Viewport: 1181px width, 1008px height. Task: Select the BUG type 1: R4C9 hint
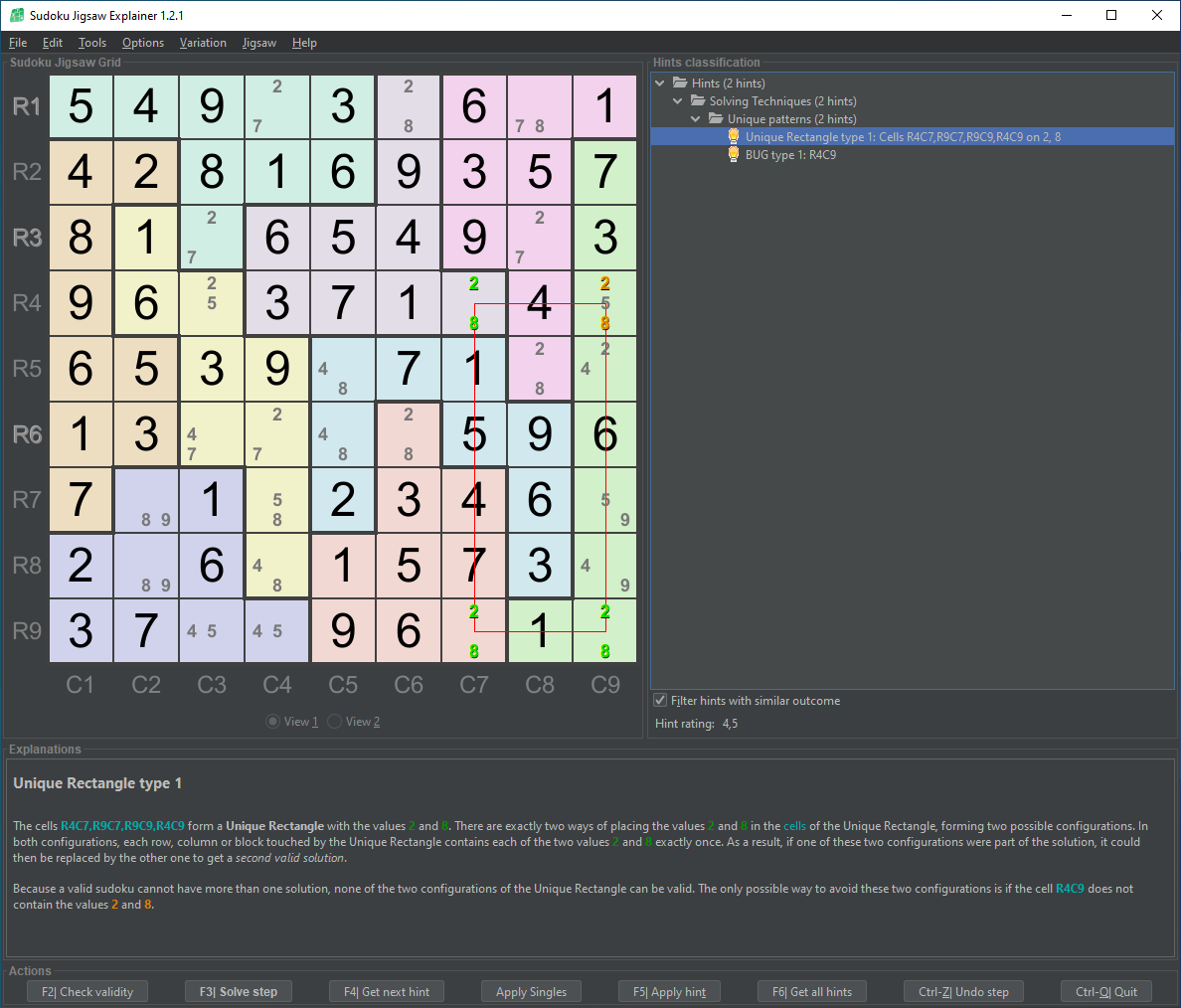point(790,154)
